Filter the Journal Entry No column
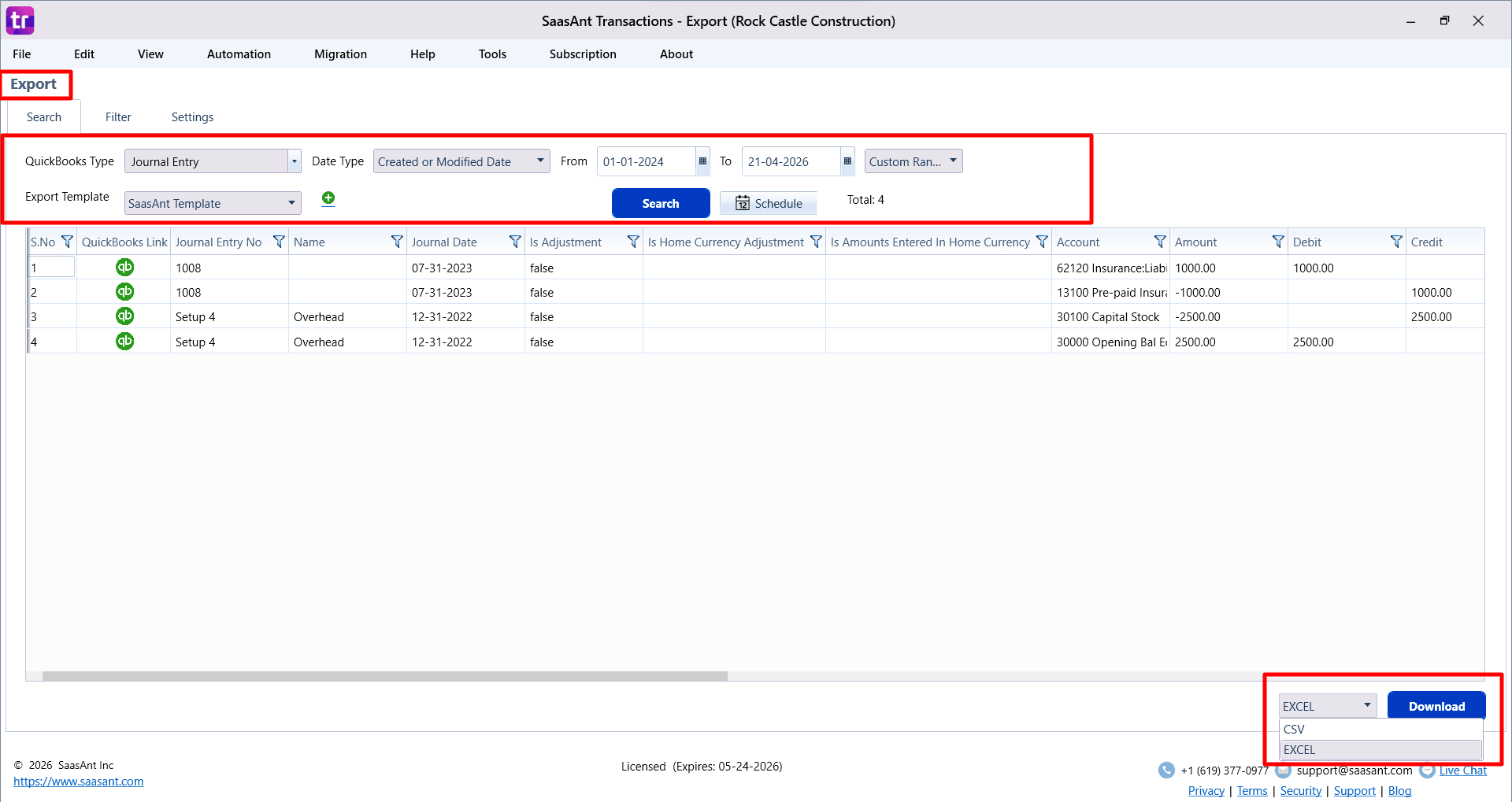The width and height of the screenshot is (1512, 802). (x=279, y=242)
